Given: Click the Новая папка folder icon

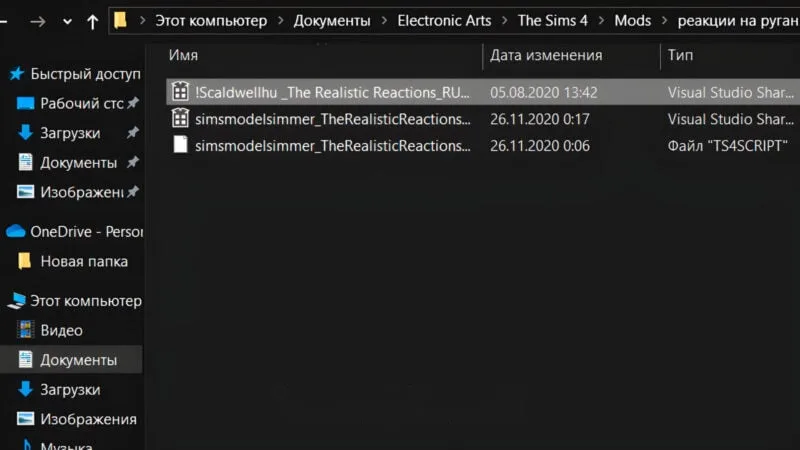Looking at the screenshot, I should 24,261.
